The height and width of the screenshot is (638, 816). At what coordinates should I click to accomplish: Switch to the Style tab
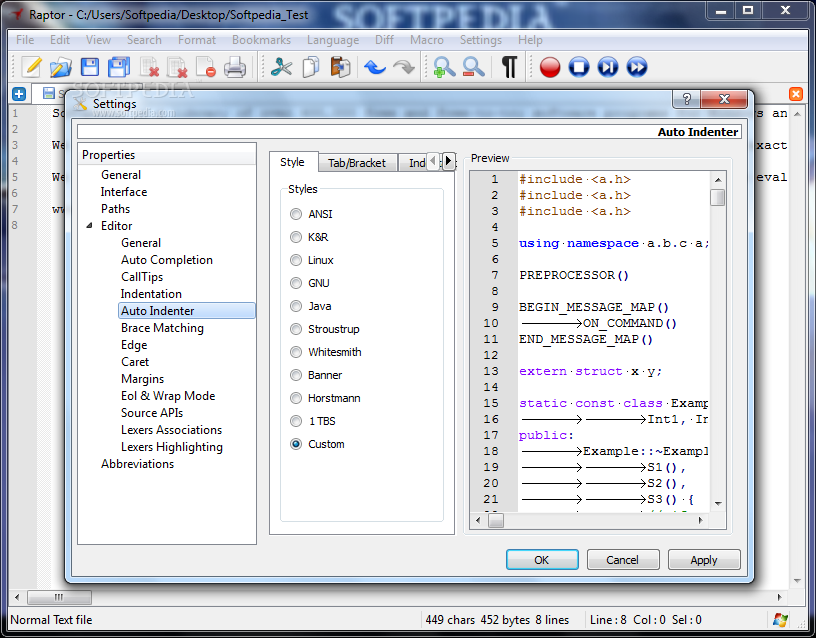pyautogui.click(x=292, y=162)
